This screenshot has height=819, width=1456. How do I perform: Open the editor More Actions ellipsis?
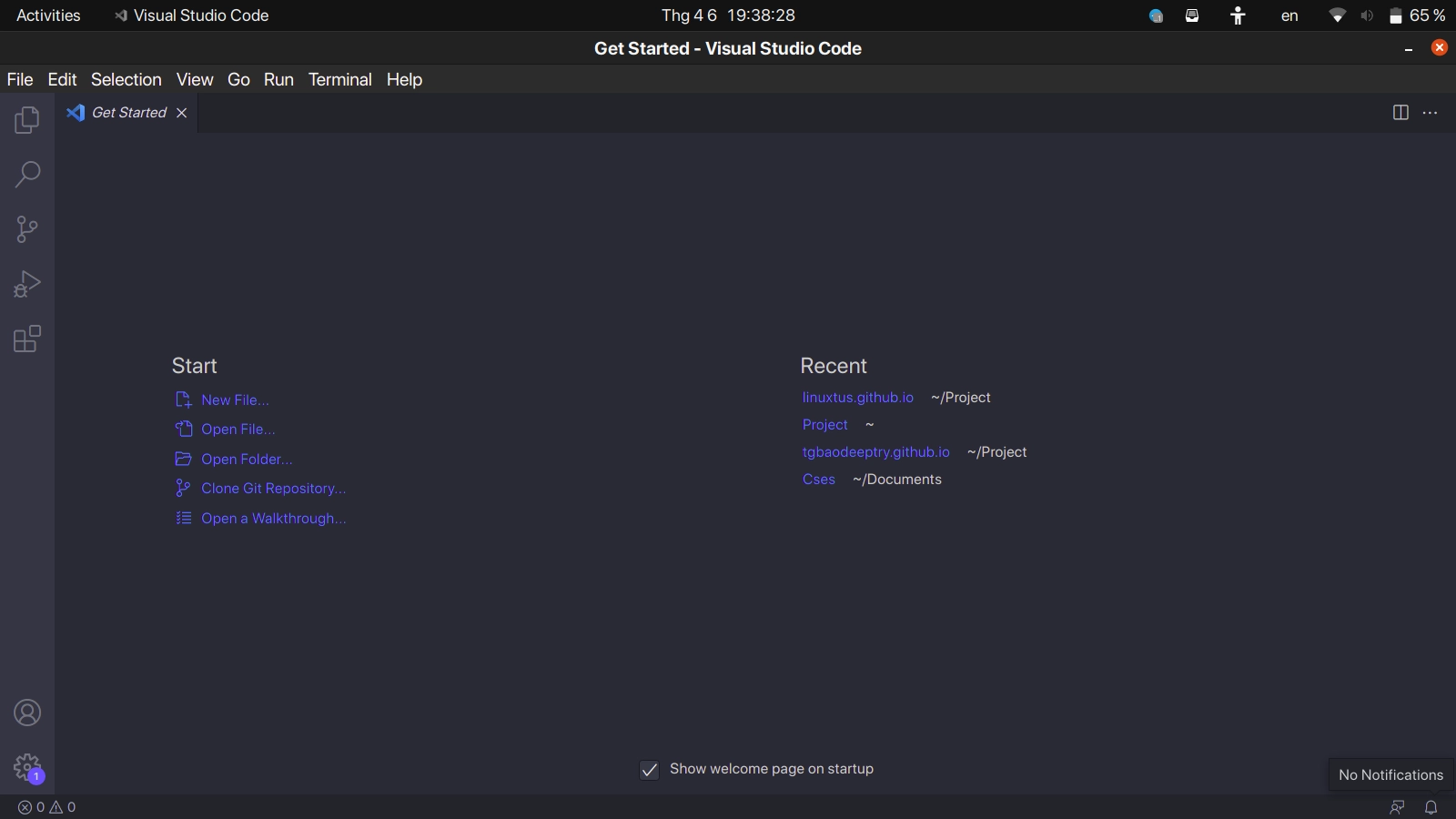coord(1430,113)
